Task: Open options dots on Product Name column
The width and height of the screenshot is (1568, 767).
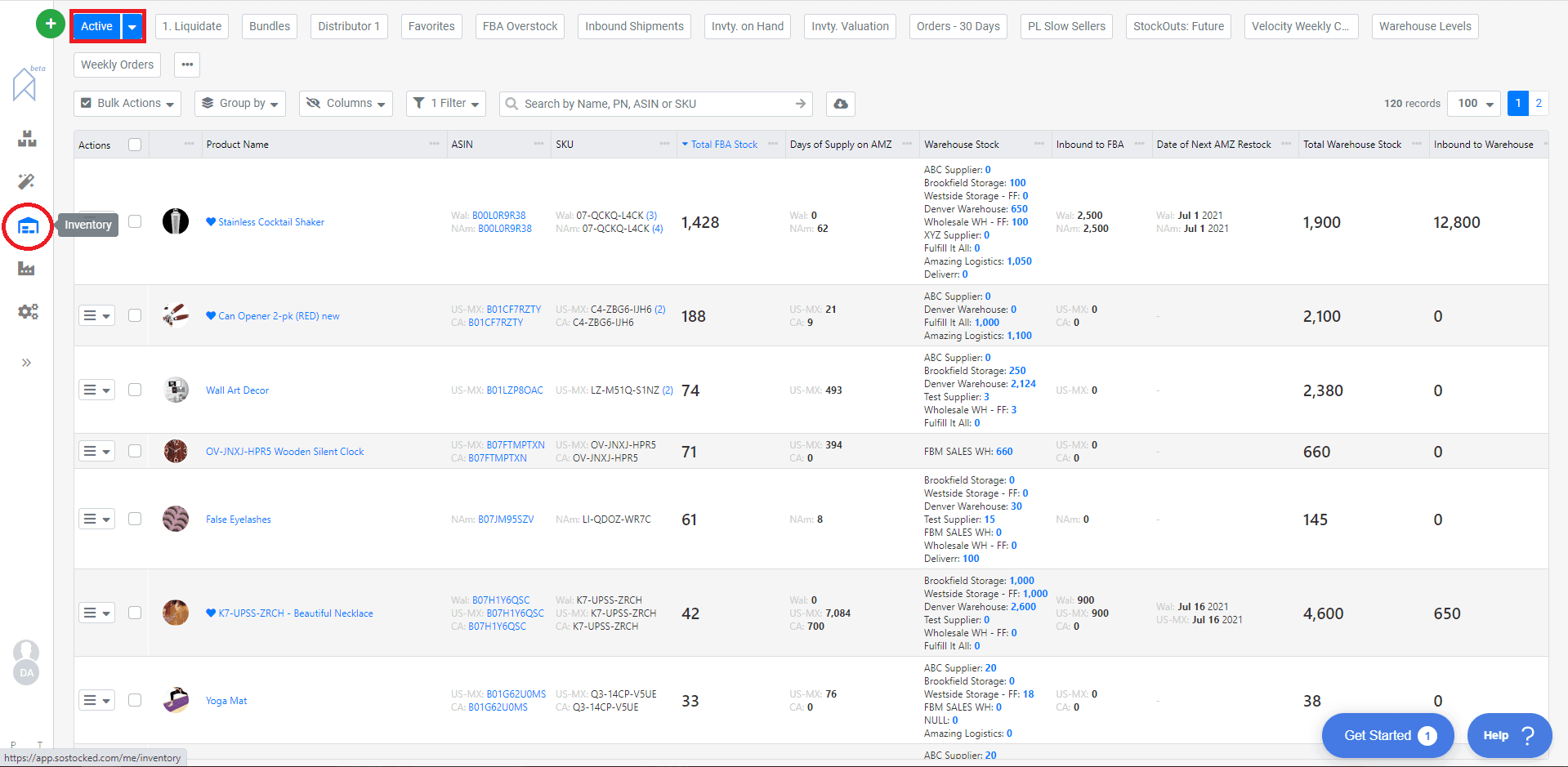Action: 435,144
